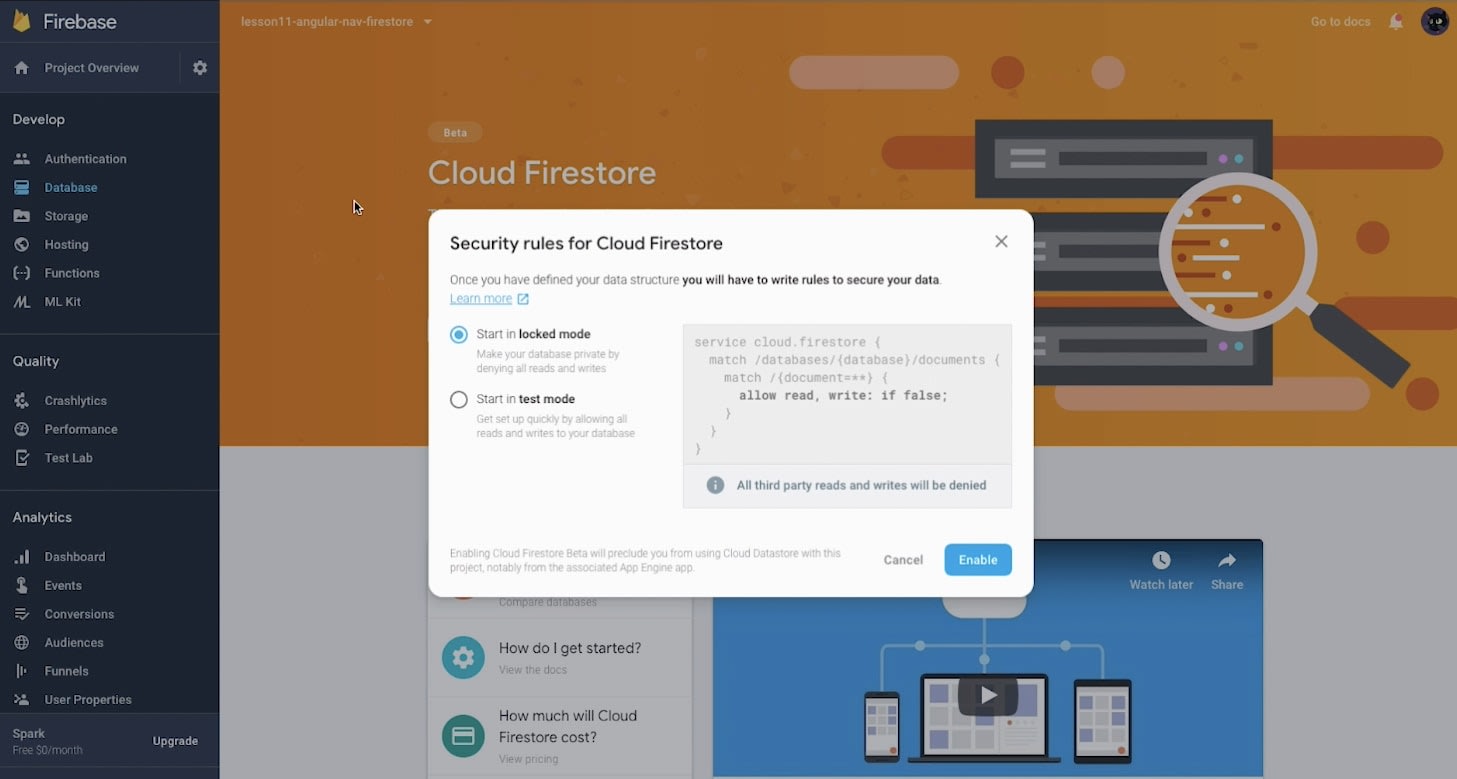This screenshot has width=1457, height=779.
Task: Click the Funnels icon
Action: click(22, 671)
